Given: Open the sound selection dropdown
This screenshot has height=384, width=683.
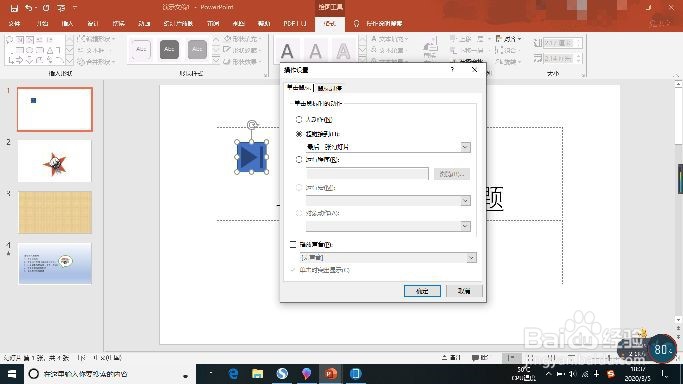Looking at the screenshot, I should (471, 258).
